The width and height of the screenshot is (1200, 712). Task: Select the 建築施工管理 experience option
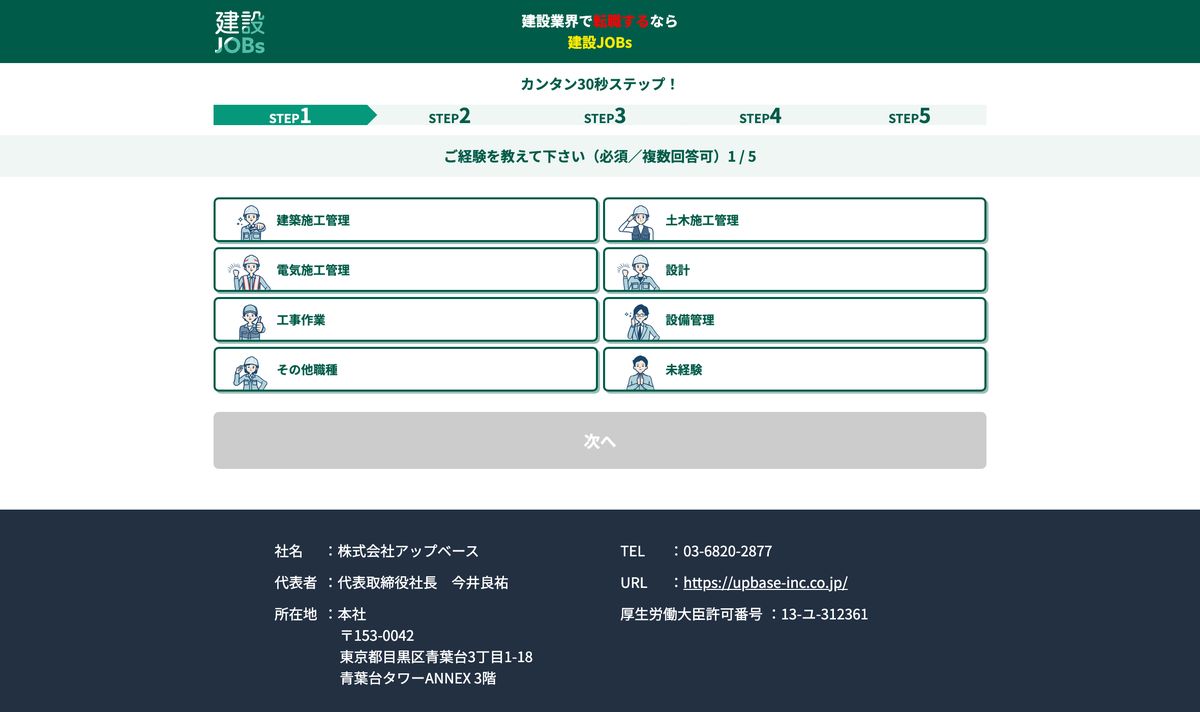[405, 220]
